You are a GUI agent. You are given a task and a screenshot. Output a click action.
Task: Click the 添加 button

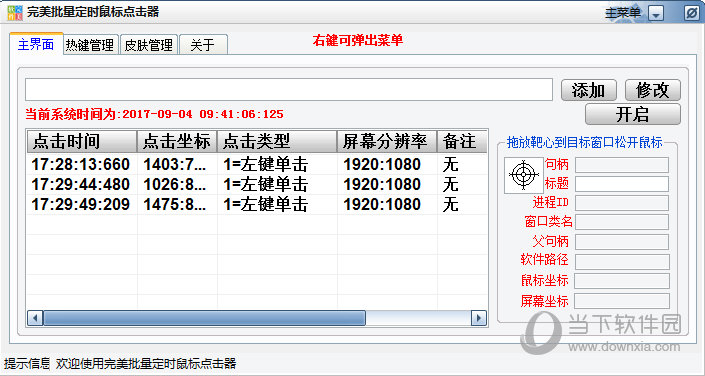coord(589,90)
